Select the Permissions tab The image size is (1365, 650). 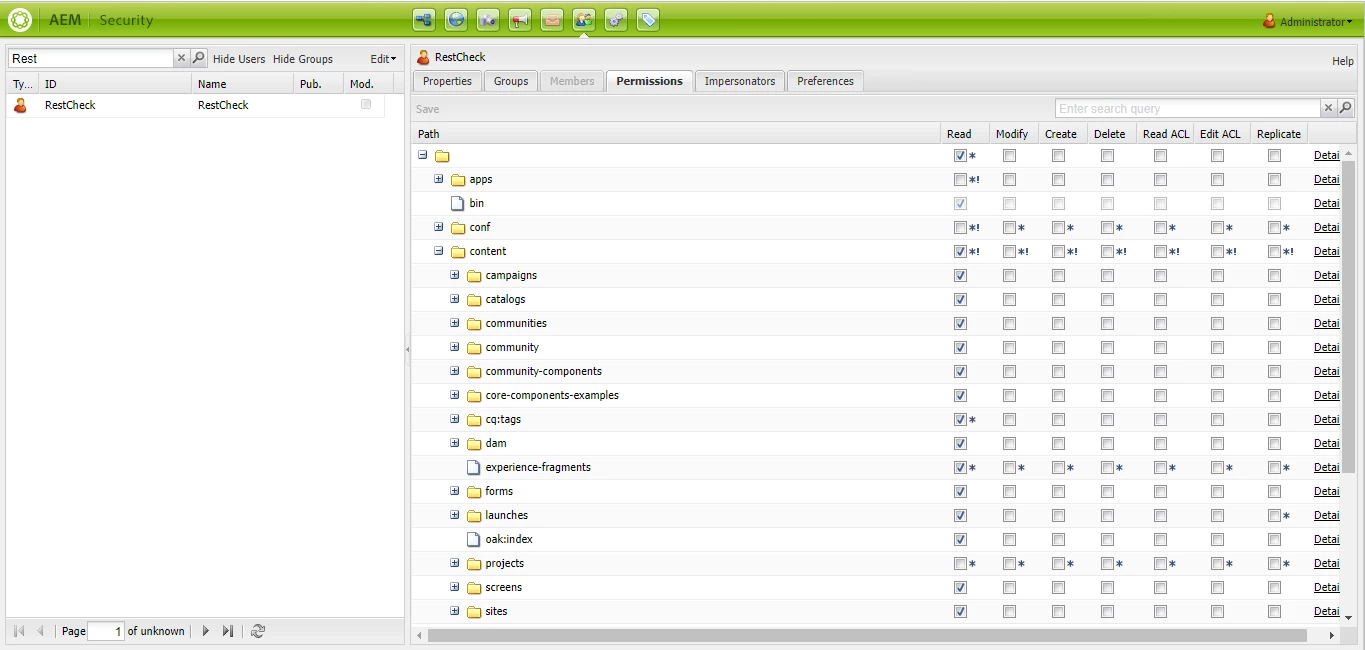coord(649,81)
